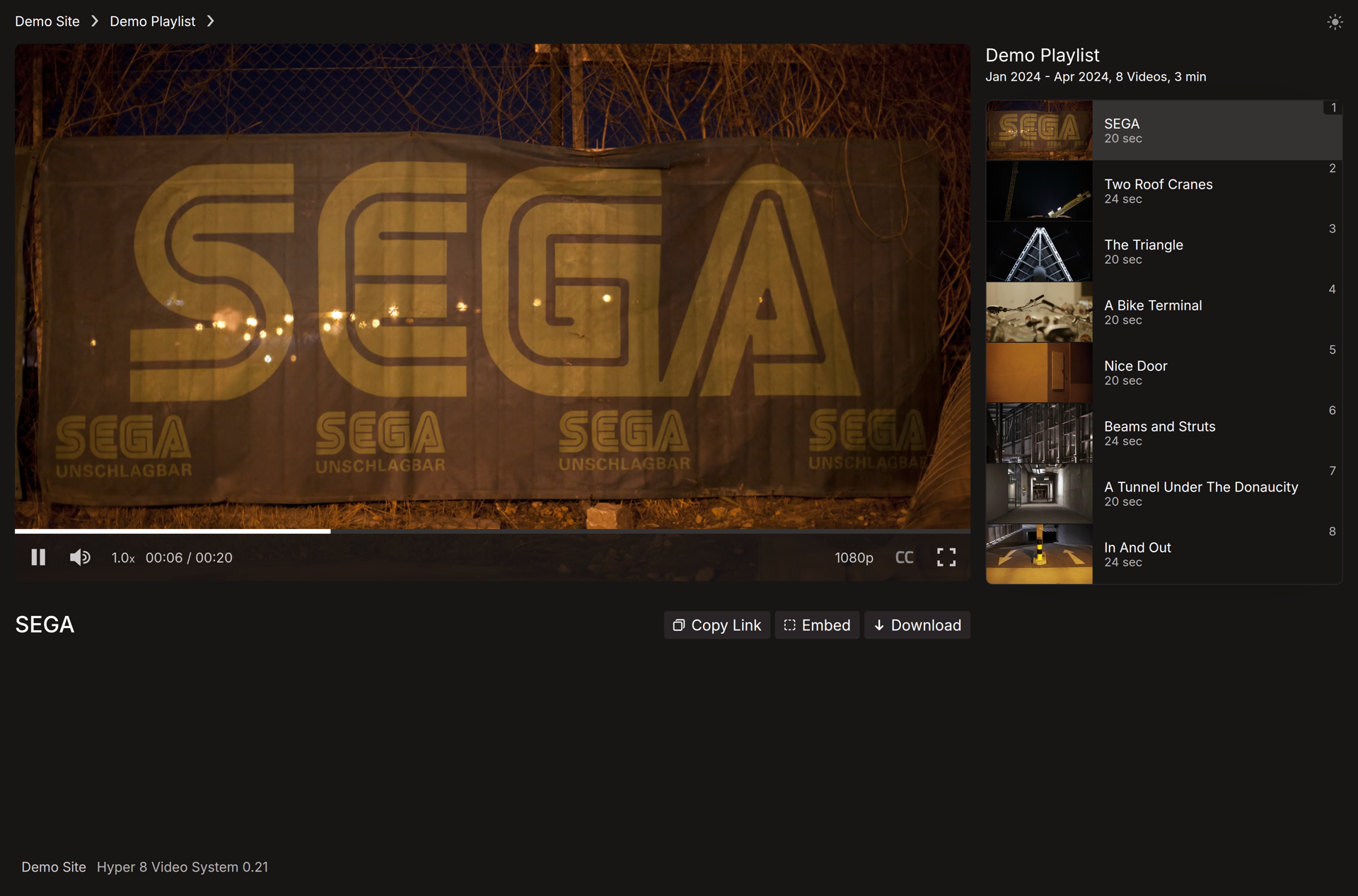This screenshot has width=1358, height=896.
Task: Download the SEGA video
Action: (x=917, y=625)
